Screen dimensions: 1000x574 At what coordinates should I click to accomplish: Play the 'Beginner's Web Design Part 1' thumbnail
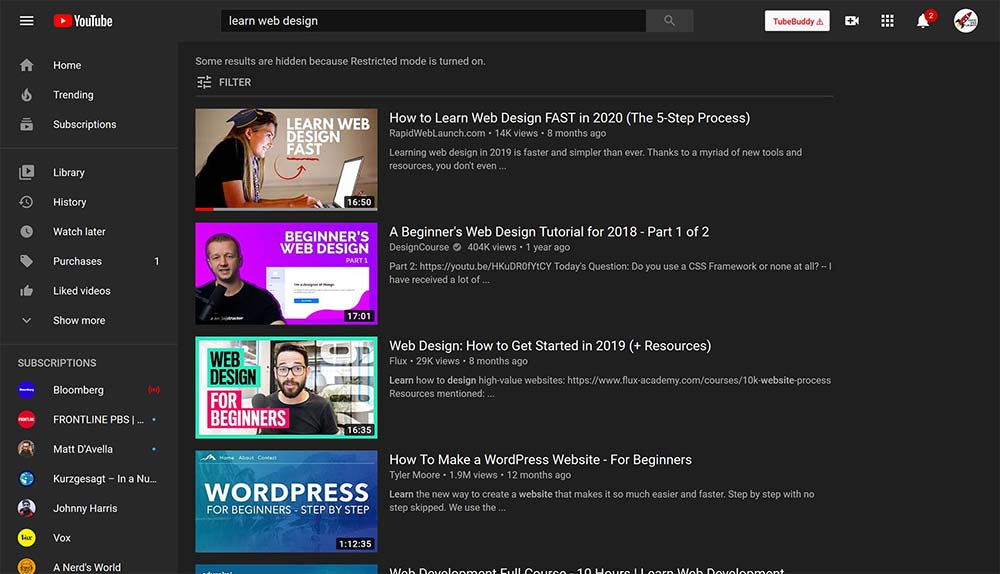(286, 274)
